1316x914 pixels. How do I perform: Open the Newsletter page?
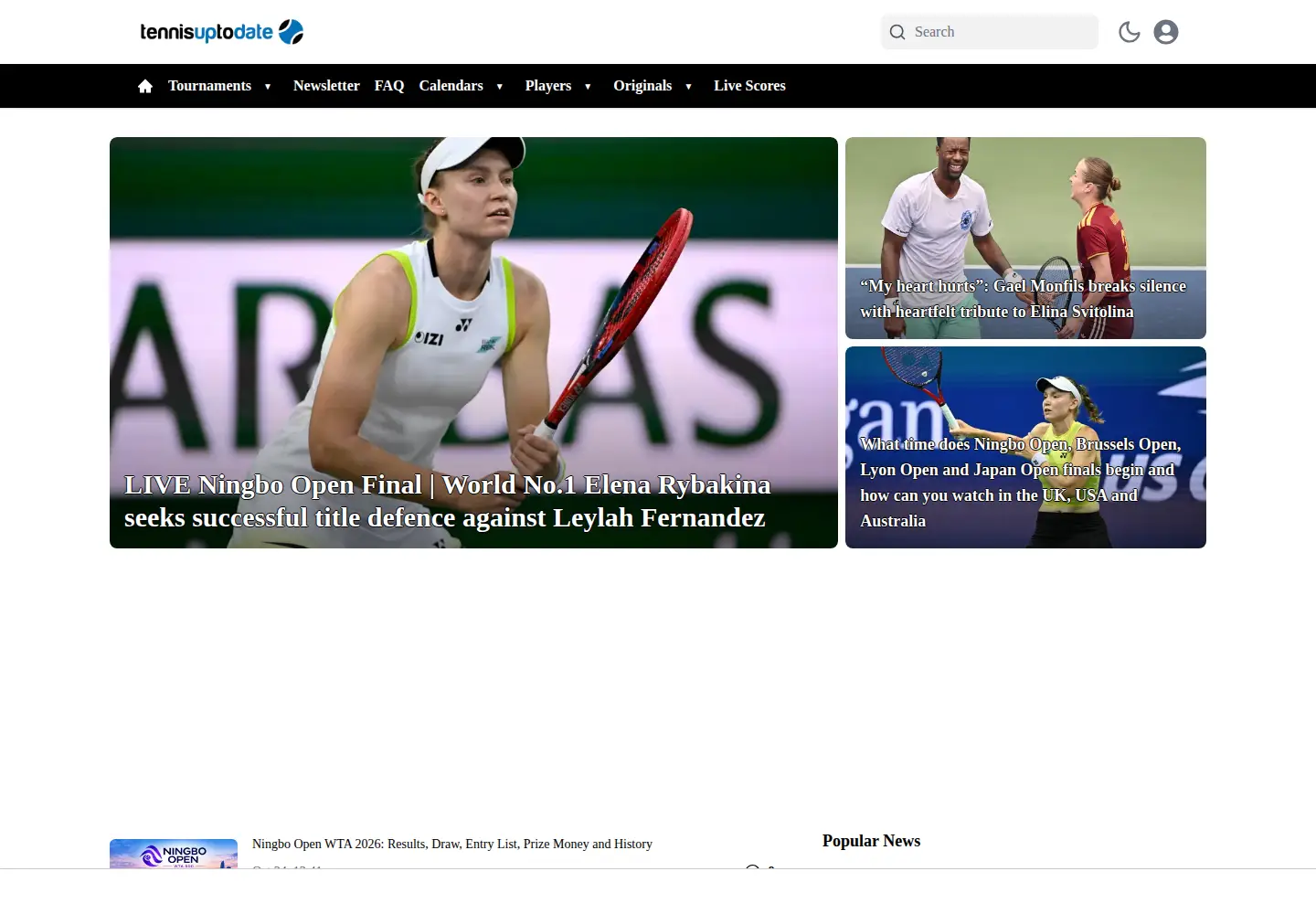(326, 86)
